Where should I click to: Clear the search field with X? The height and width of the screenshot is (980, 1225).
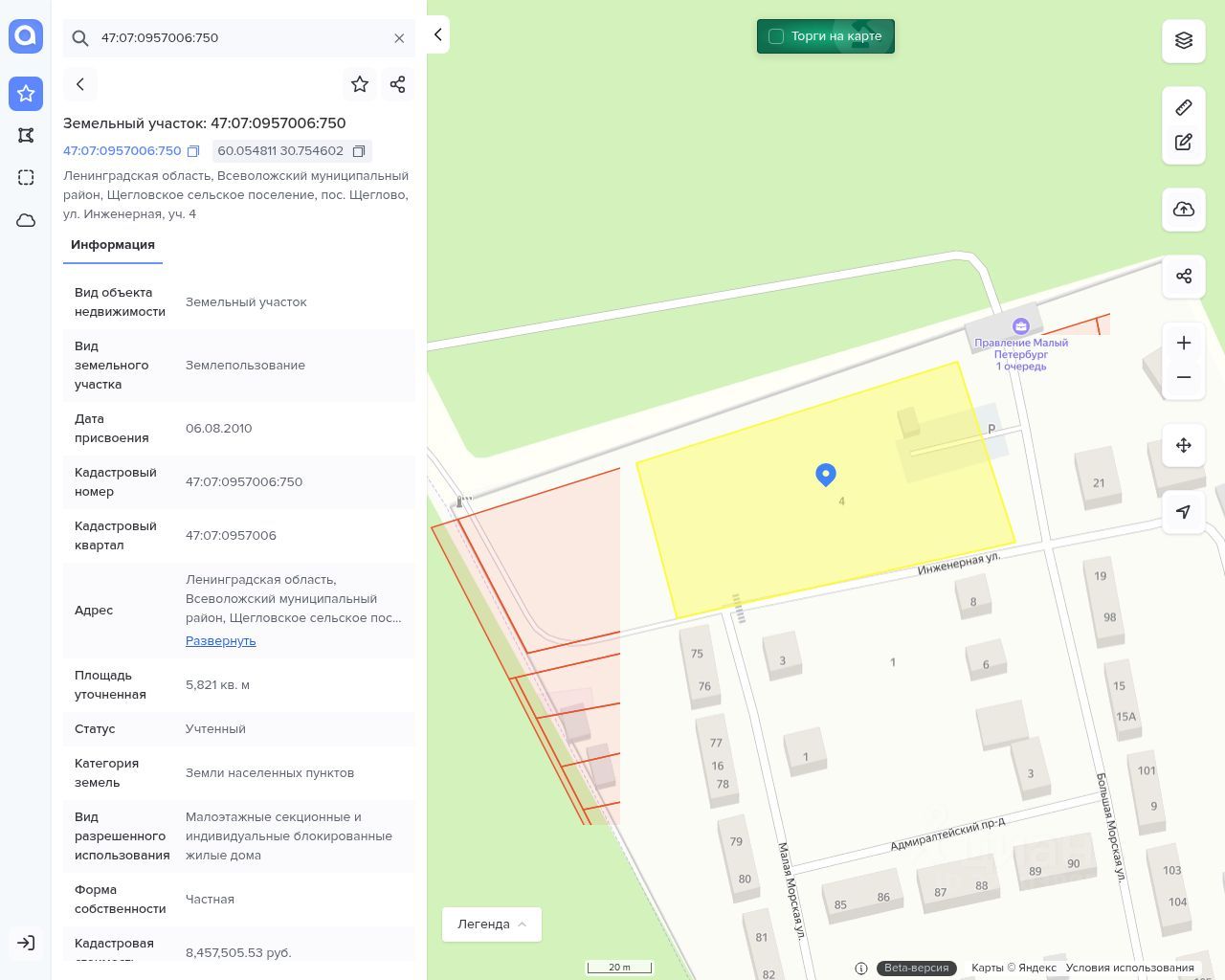tap(399, 38)
